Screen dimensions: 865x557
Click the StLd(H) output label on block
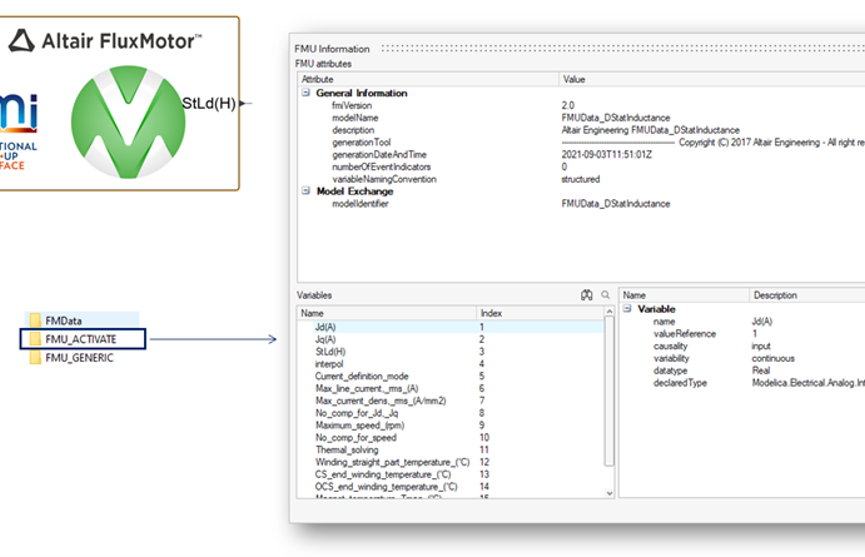pos(209,103)
